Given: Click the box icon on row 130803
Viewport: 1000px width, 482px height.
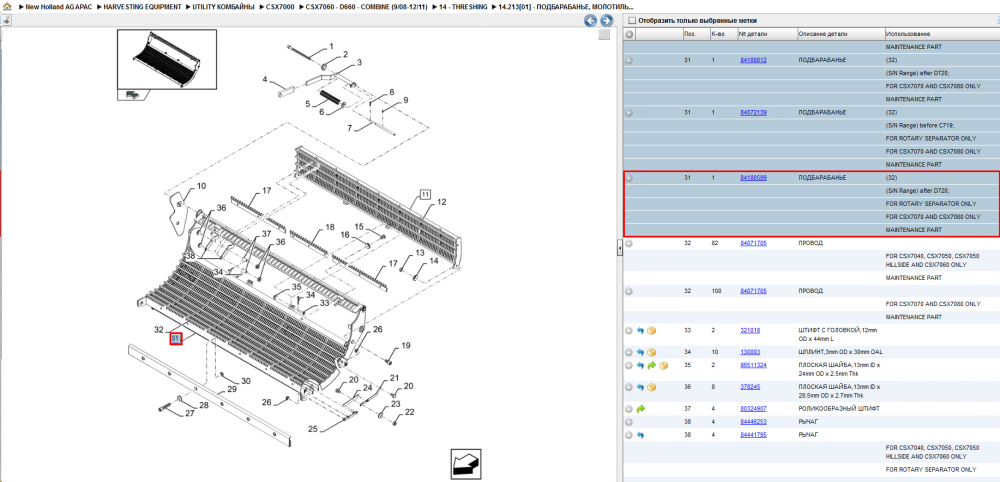Looking at the screenshot, I should tap(652, 353).
